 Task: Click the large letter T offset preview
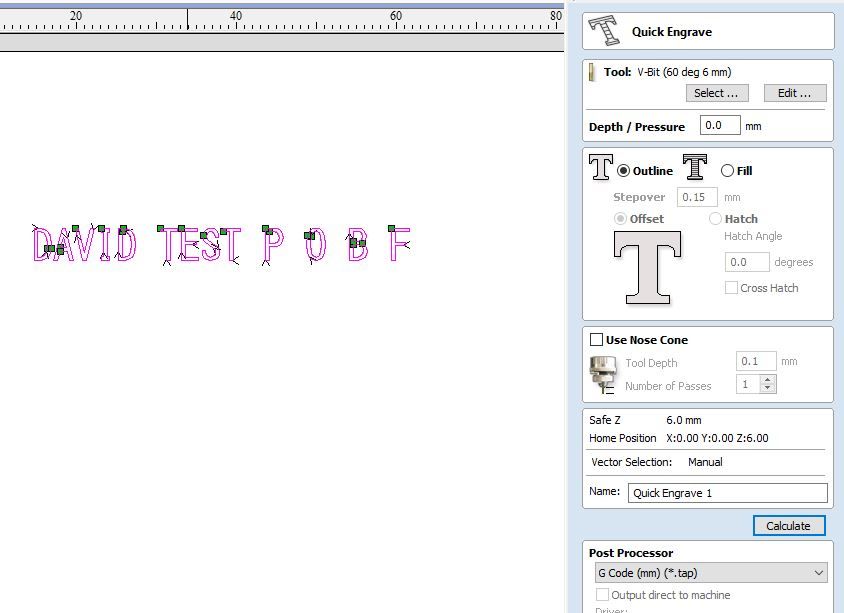point(646,267)
